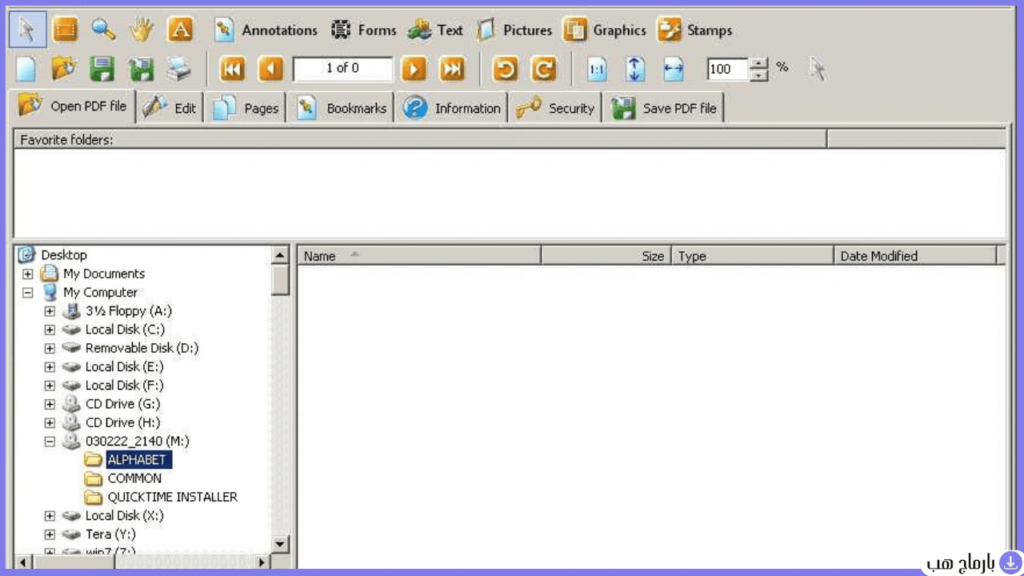Expand CD Drive (G:)
Screen dimensions: 1024x576
point(50,404)
